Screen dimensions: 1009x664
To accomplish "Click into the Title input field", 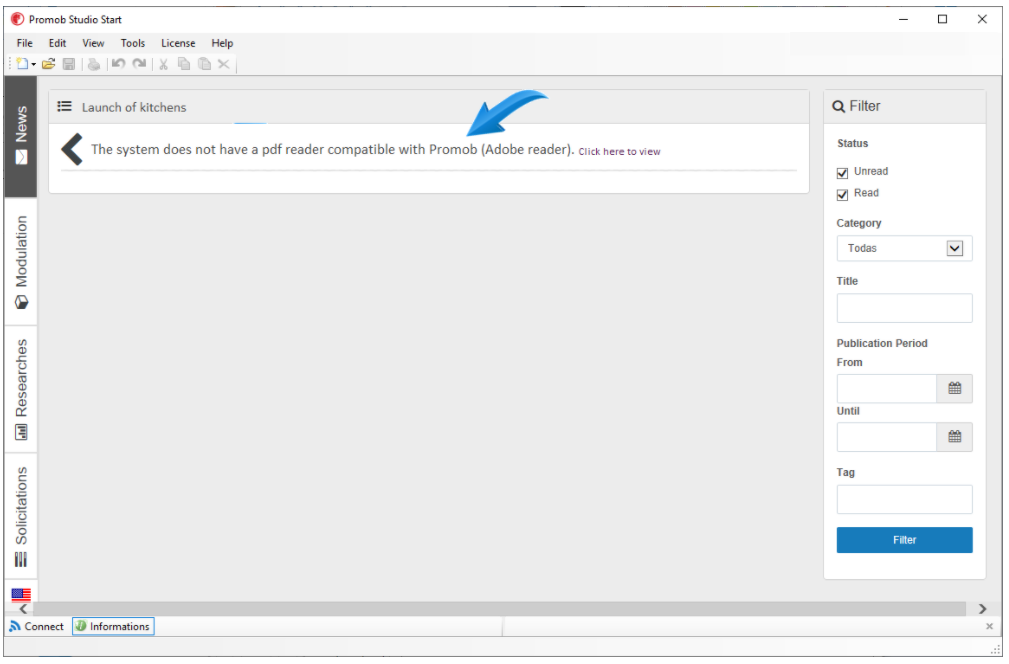I will coord(904,308).
